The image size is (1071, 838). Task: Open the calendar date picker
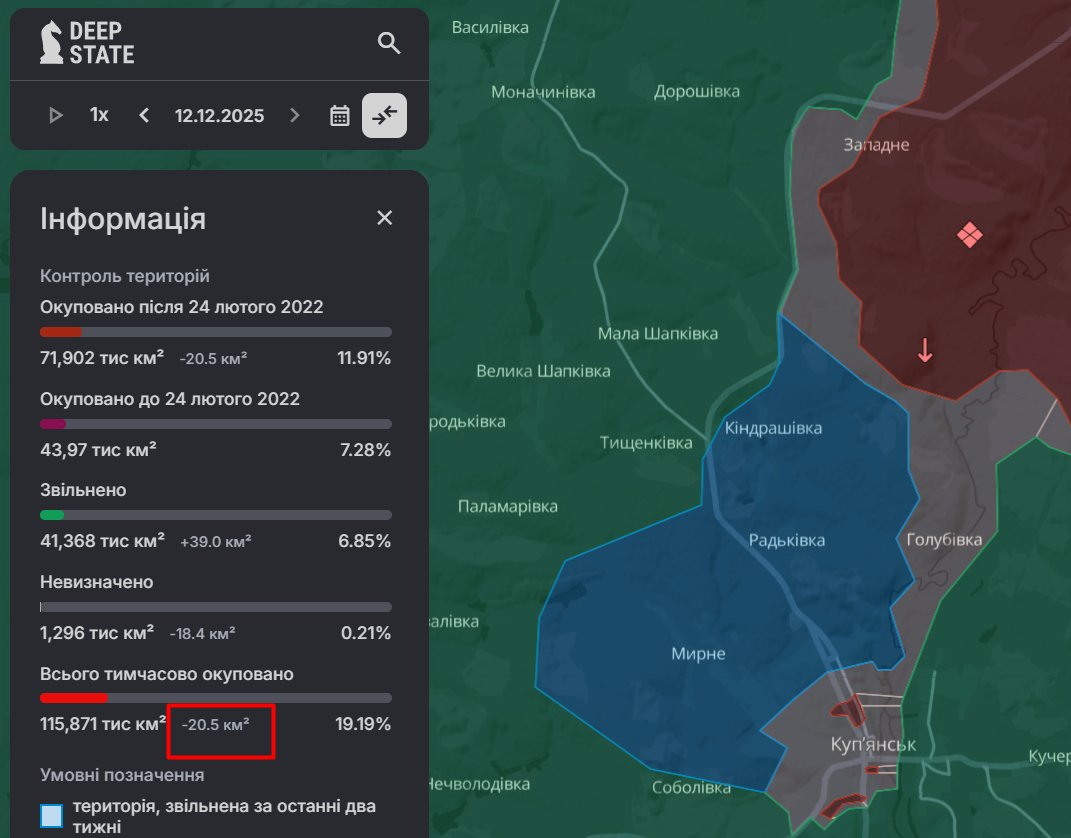pyautogui.click(x=339, y=115)
